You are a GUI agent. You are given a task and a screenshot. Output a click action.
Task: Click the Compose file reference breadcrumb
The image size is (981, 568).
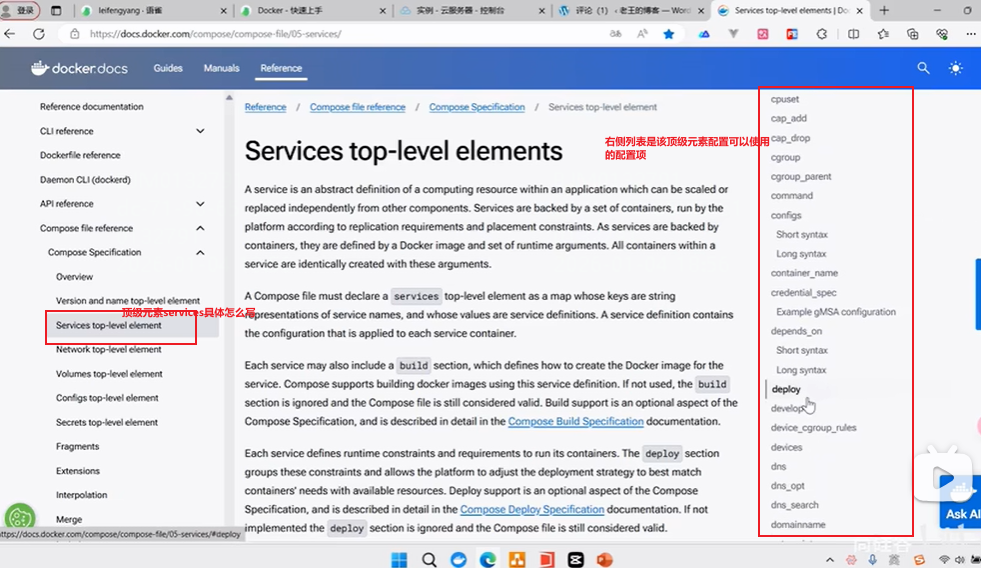pos(357,107)
